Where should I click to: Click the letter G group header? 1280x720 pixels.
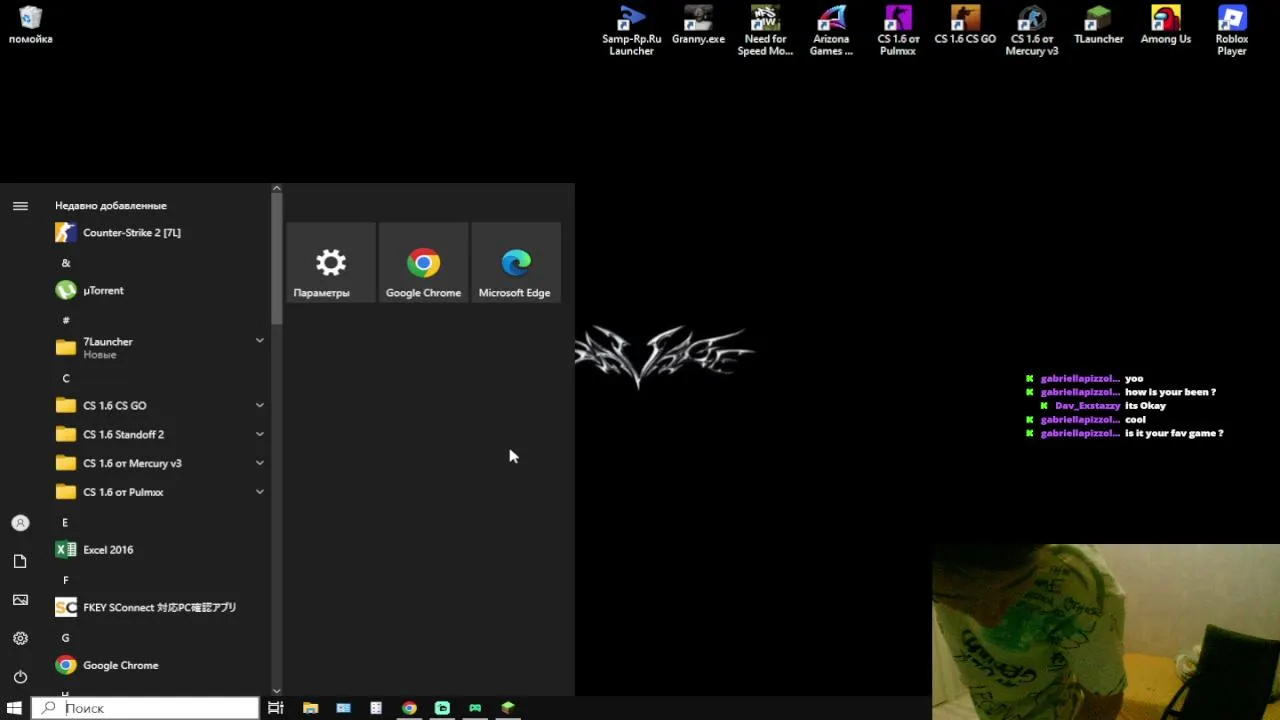coord(66,637)
